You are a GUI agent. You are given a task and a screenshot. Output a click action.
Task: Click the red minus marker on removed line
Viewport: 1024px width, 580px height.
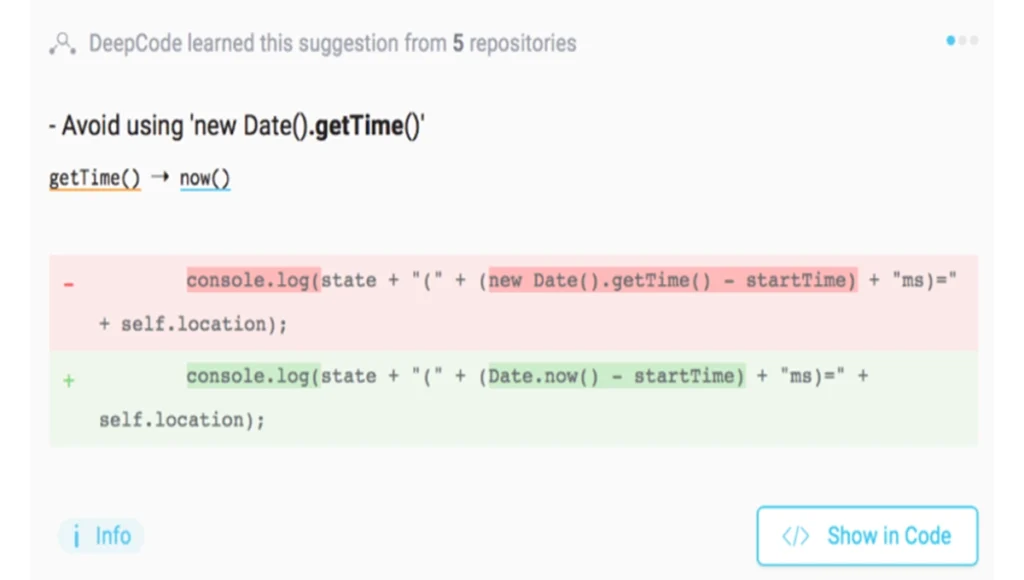click(x=69, y=284)
